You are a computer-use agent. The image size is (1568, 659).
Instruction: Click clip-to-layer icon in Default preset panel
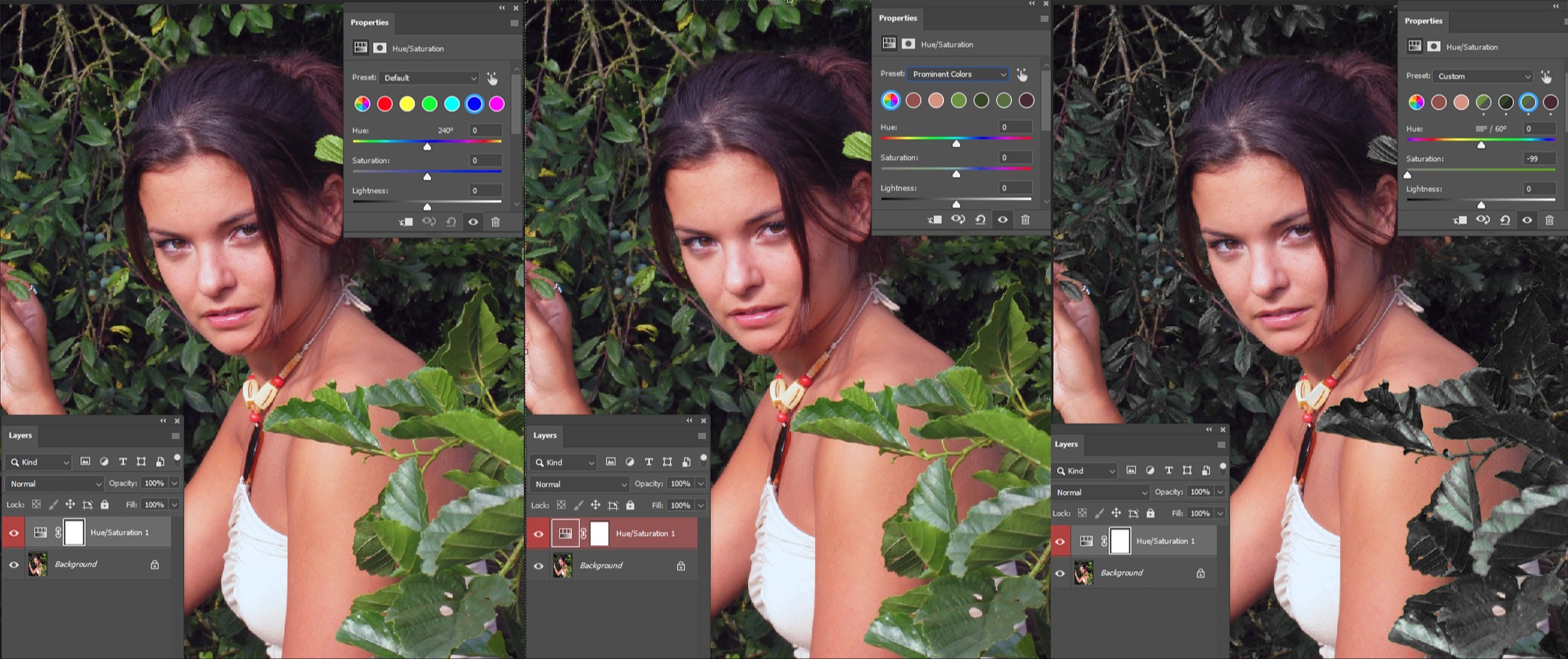[406, 222]
